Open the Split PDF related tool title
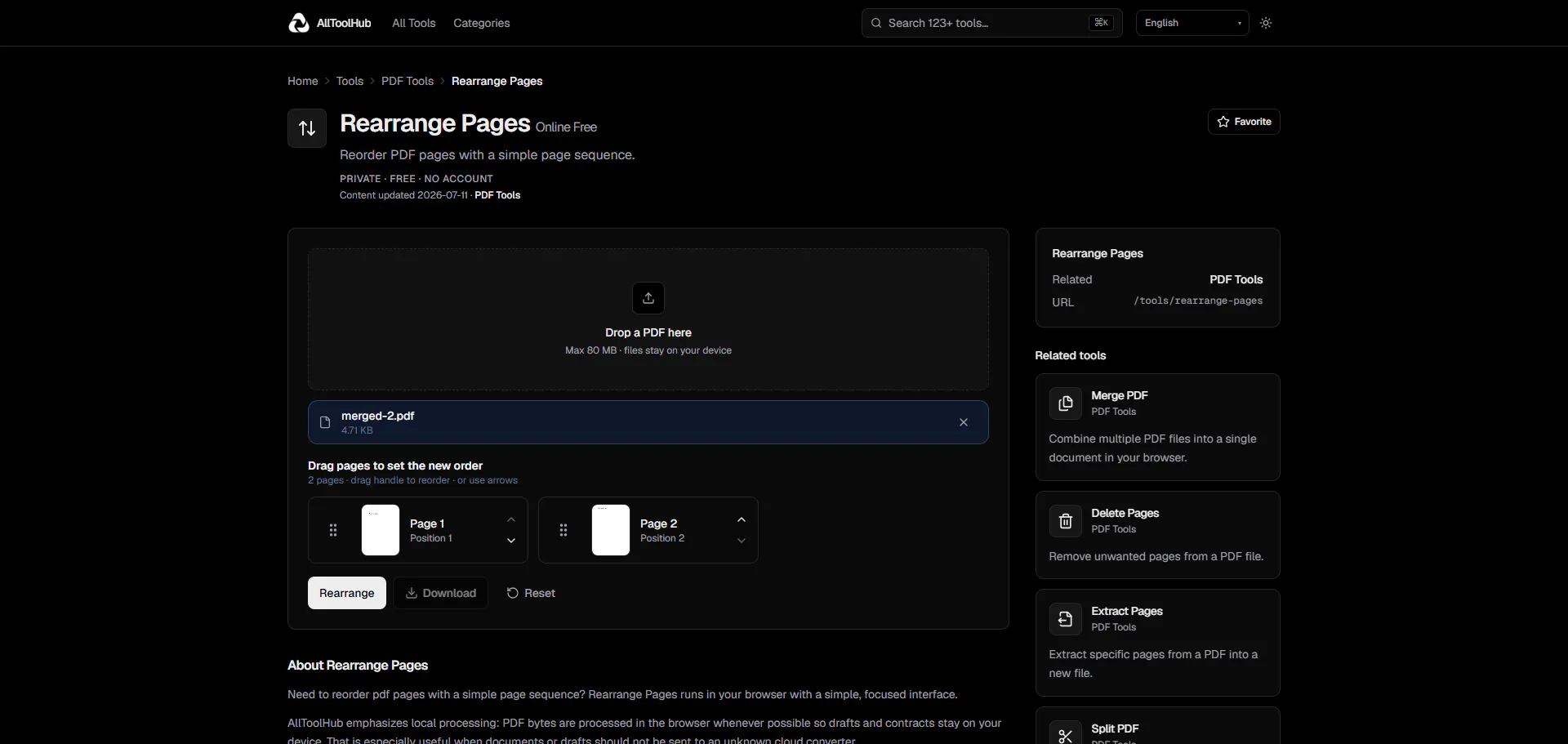 [1115, 728]
